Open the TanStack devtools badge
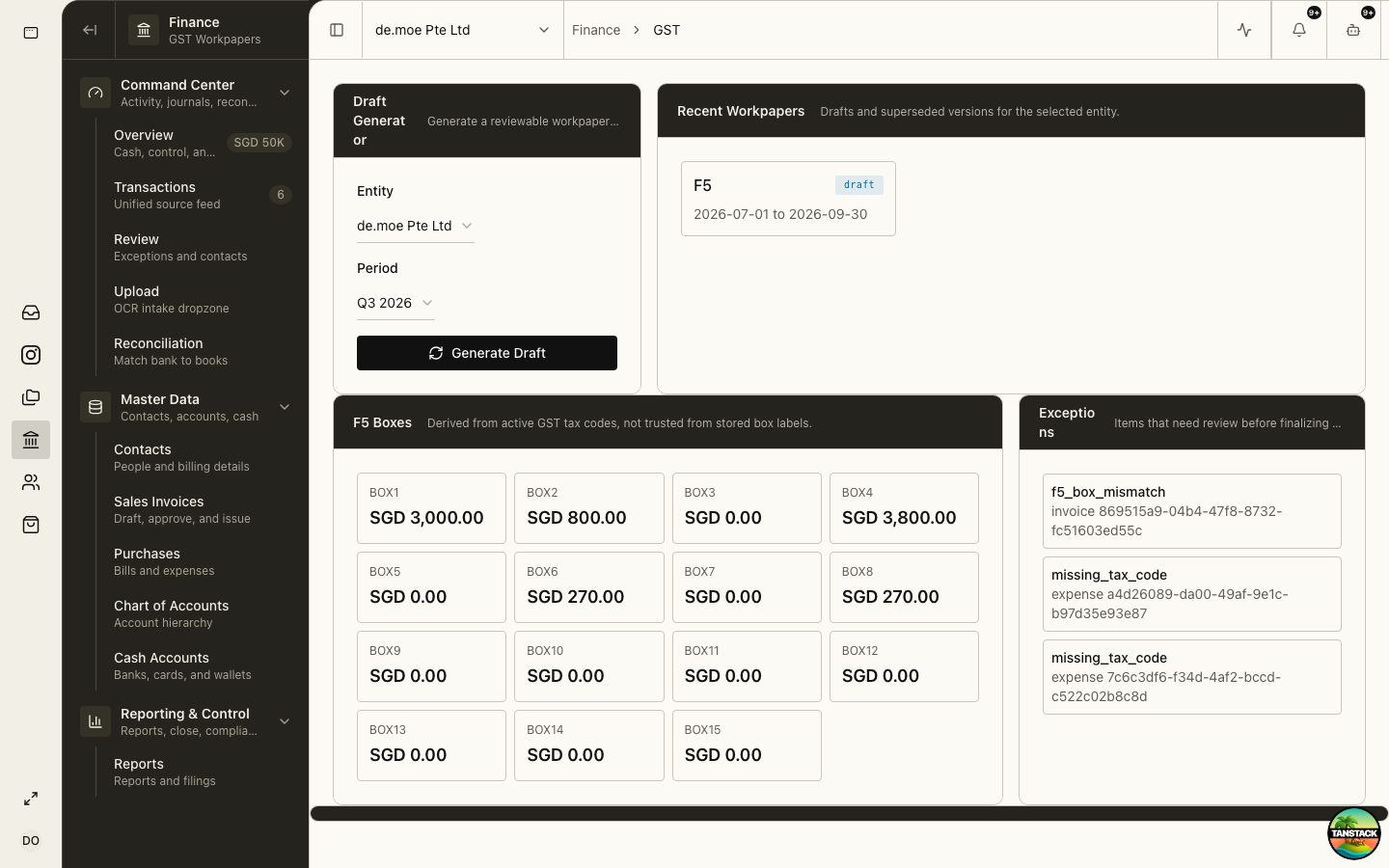The width and height of the screenshot is (1389, 868). coord(1353,833)
